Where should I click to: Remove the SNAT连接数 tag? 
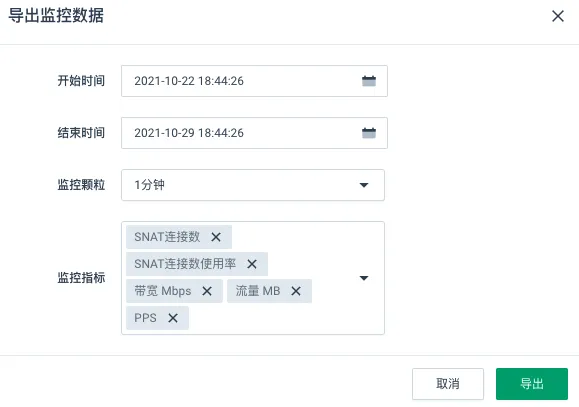(x=216, y=237)
